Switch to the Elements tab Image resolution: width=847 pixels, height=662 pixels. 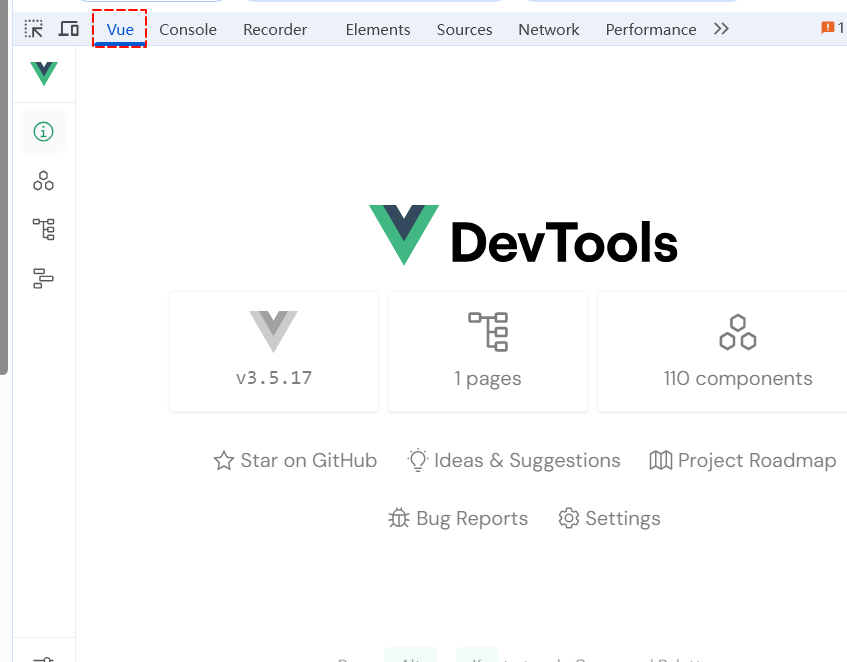[378, 29]
